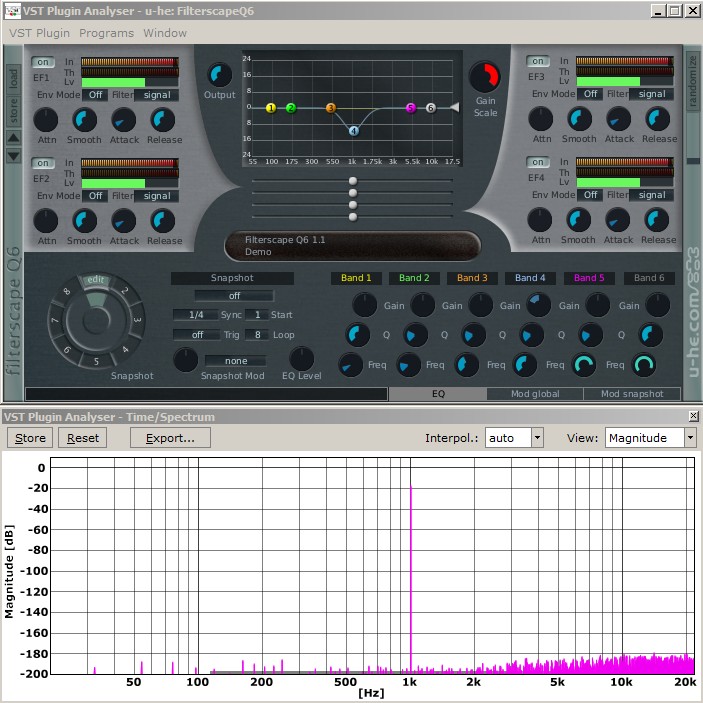Select snapshot 2 on the wheel
Viewport: 703px width, 703px height.
(125, 291)
